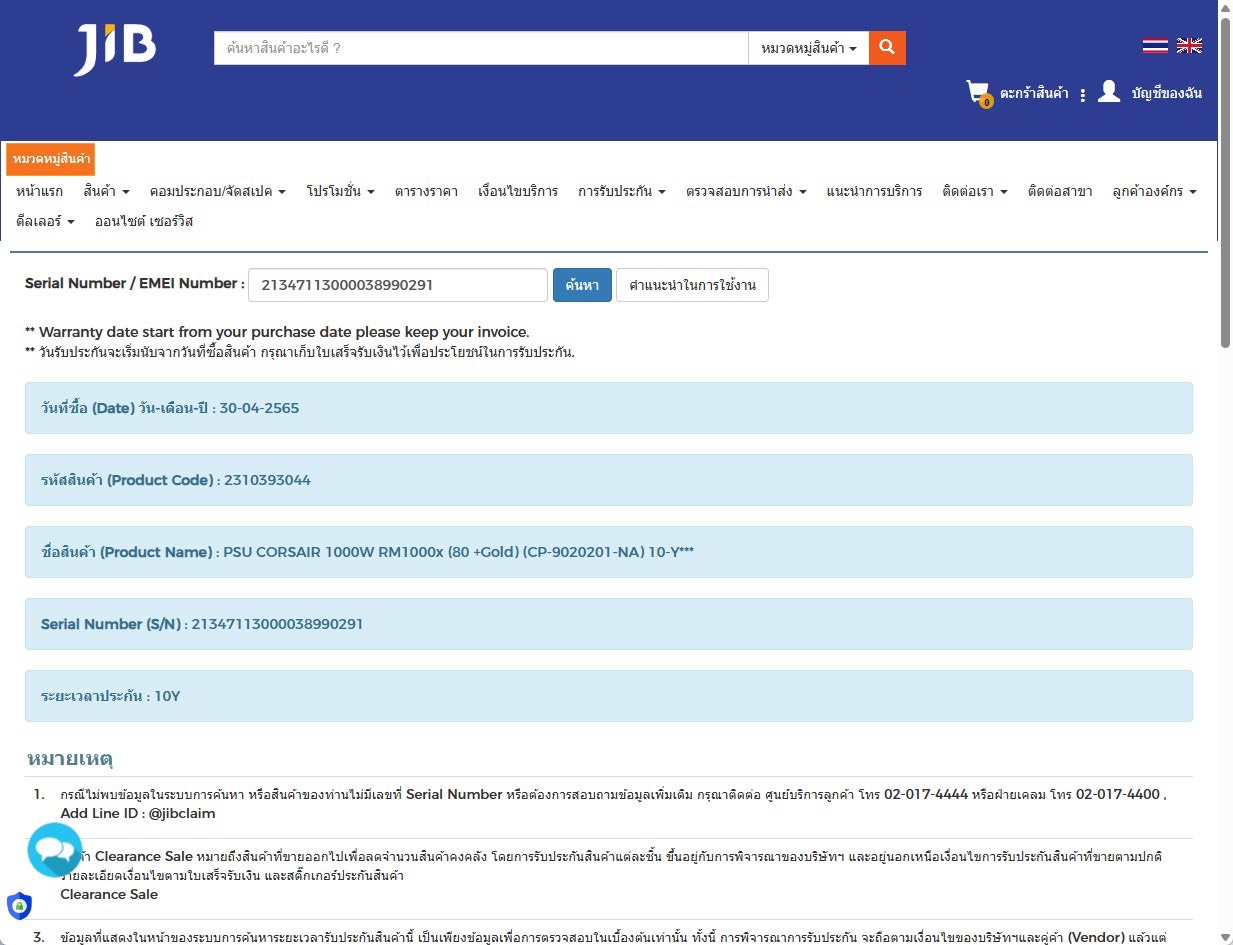Click the Serial Number input field

[x=397, y=285]
